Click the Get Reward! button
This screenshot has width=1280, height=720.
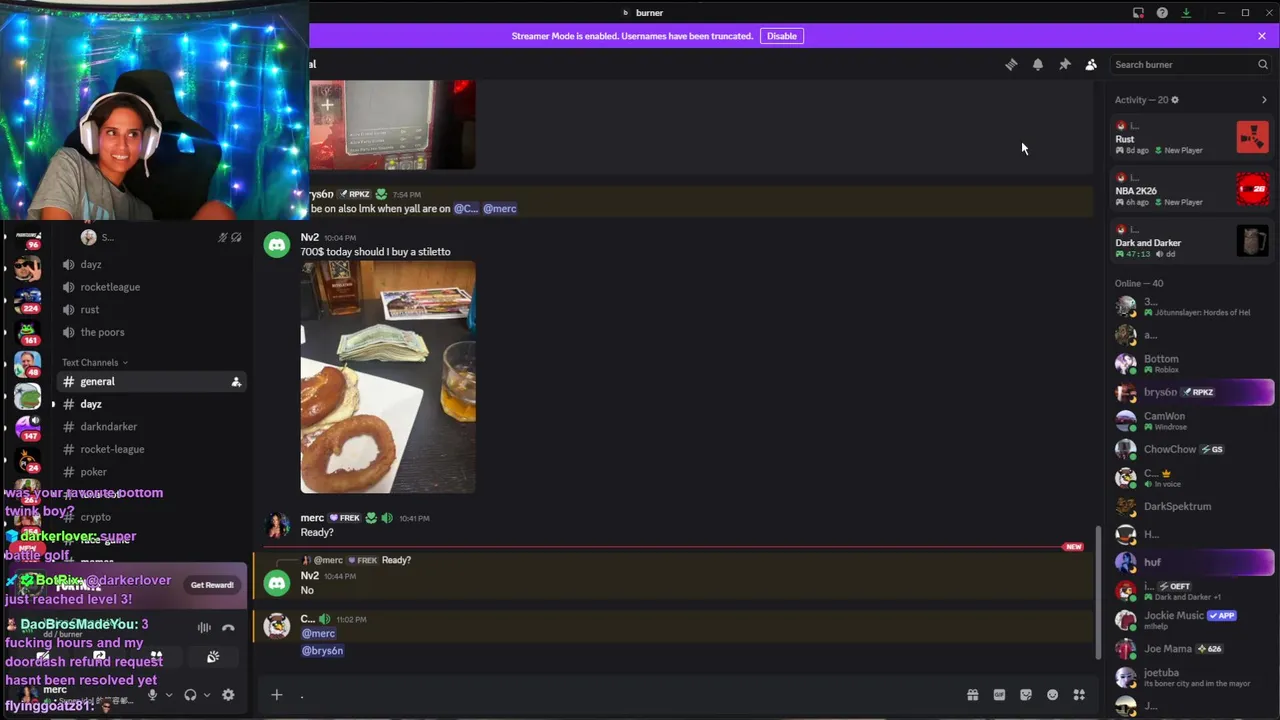tap(212, 585)
